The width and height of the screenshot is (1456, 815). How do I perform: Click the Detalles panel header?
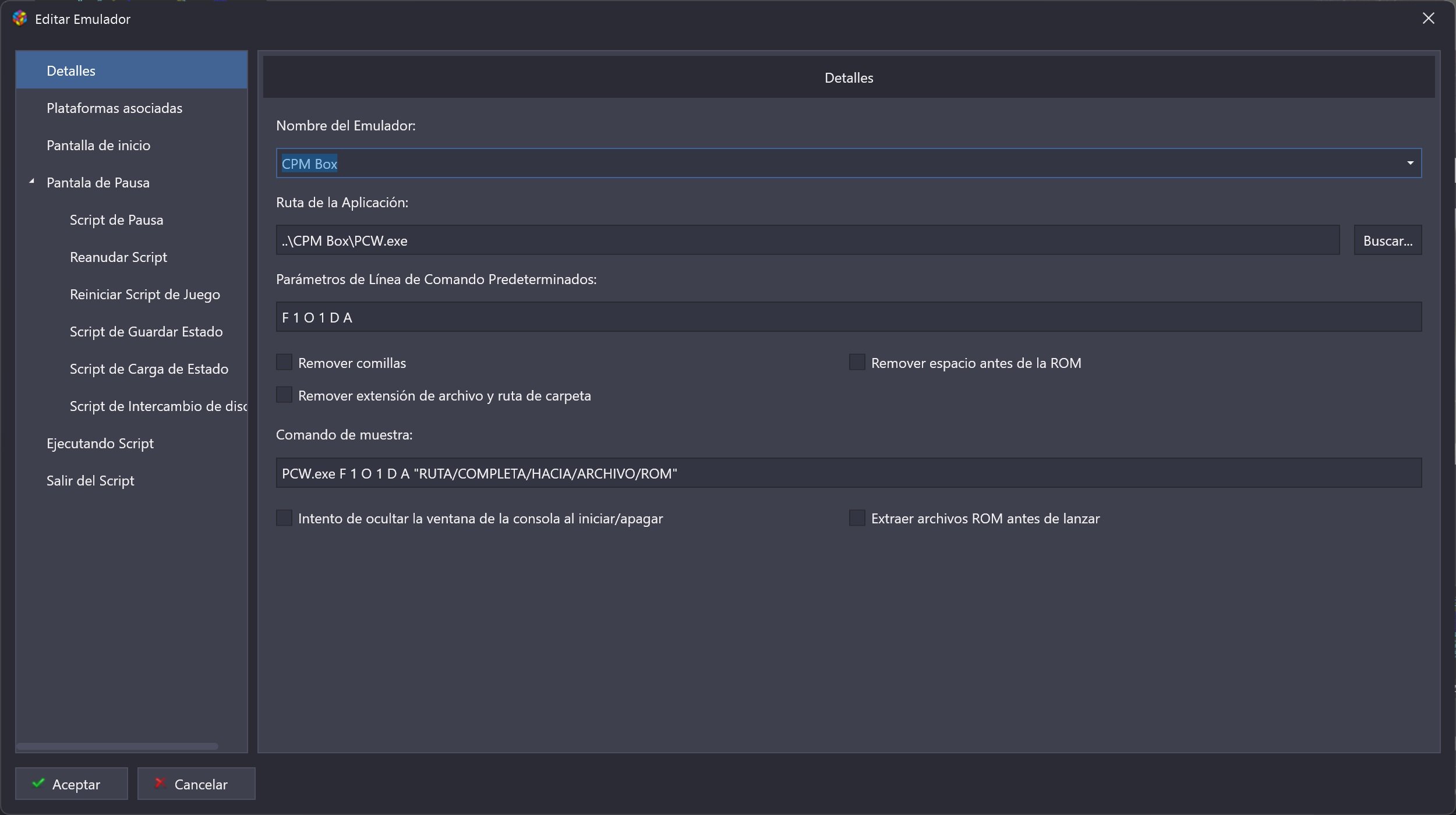click(x=849, y=77)
